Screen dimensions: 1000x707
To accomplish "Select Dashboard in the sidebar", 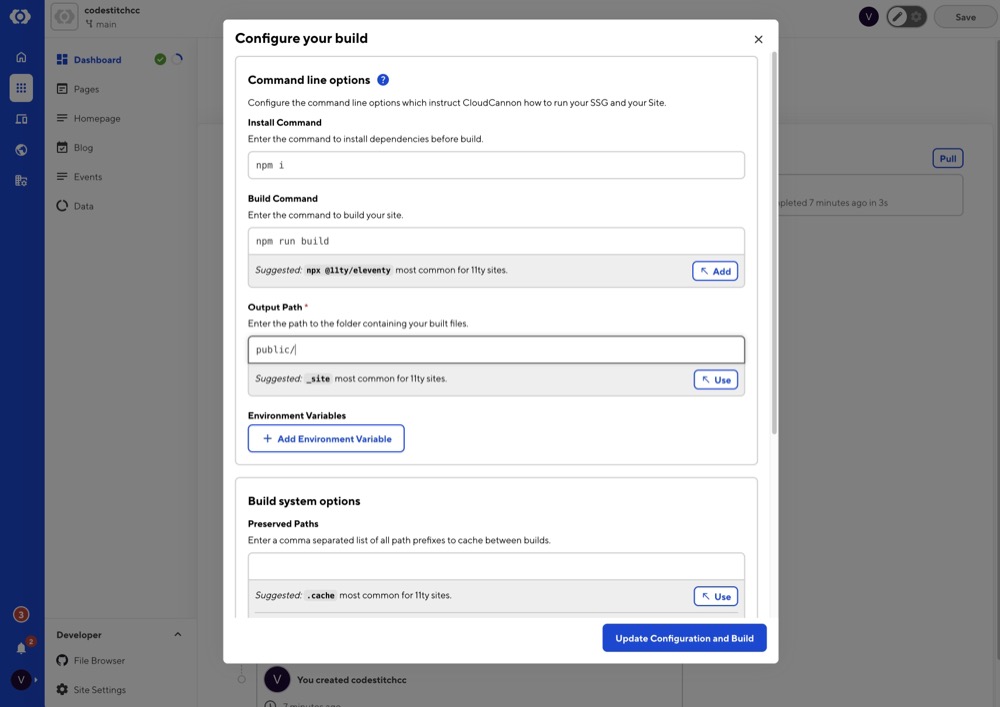I will point(97,59).
